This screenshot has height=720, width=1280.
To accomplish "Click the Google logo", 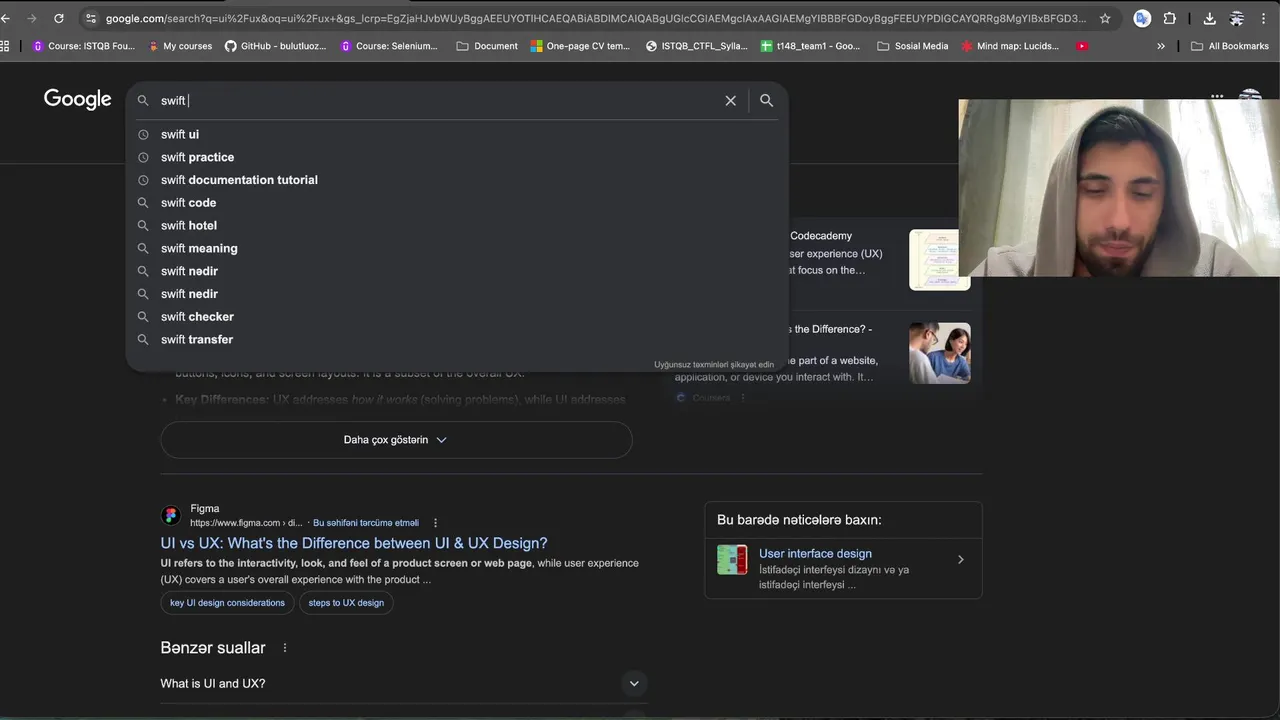I will (x=77, y=99).
